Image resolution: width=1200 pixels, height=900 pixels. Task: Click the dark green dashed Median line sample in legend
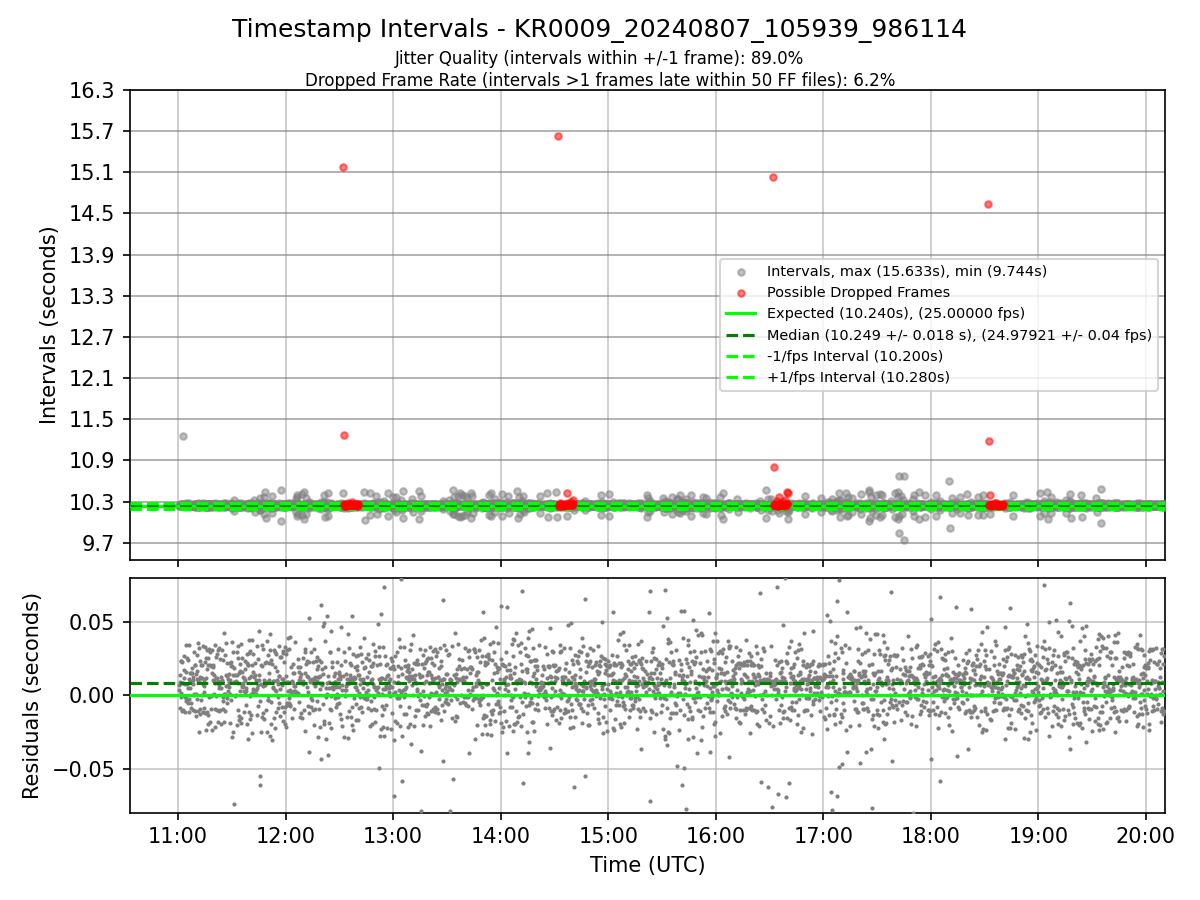tap(741, 335)
